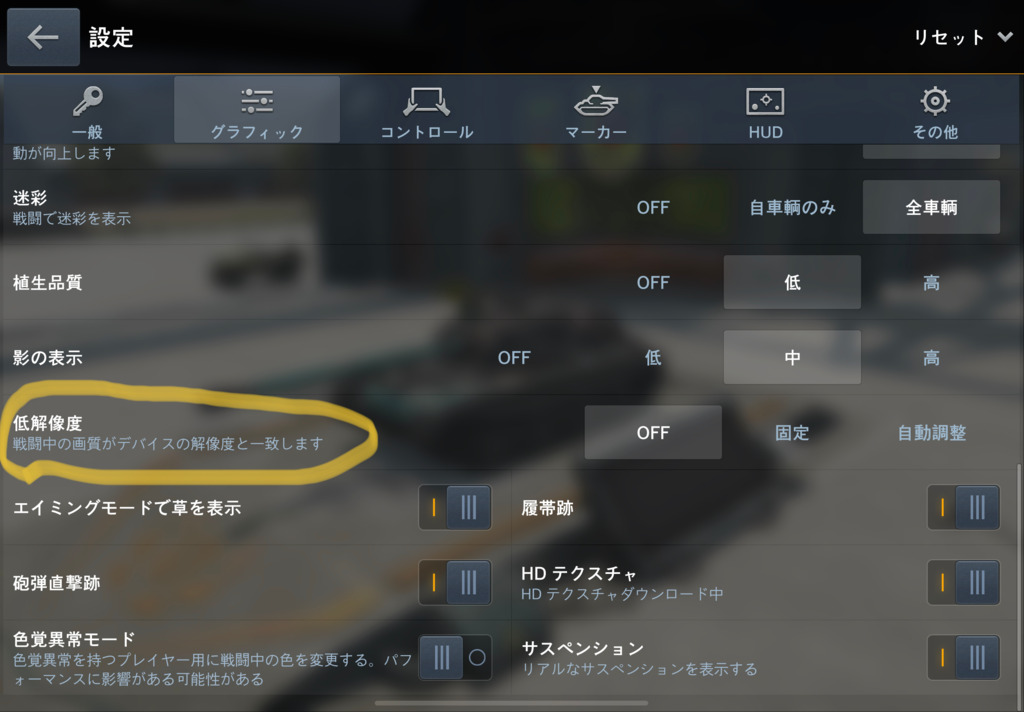
Task: Set 迷彩 to 自車輌のみ
Action: tap(792, 208)
